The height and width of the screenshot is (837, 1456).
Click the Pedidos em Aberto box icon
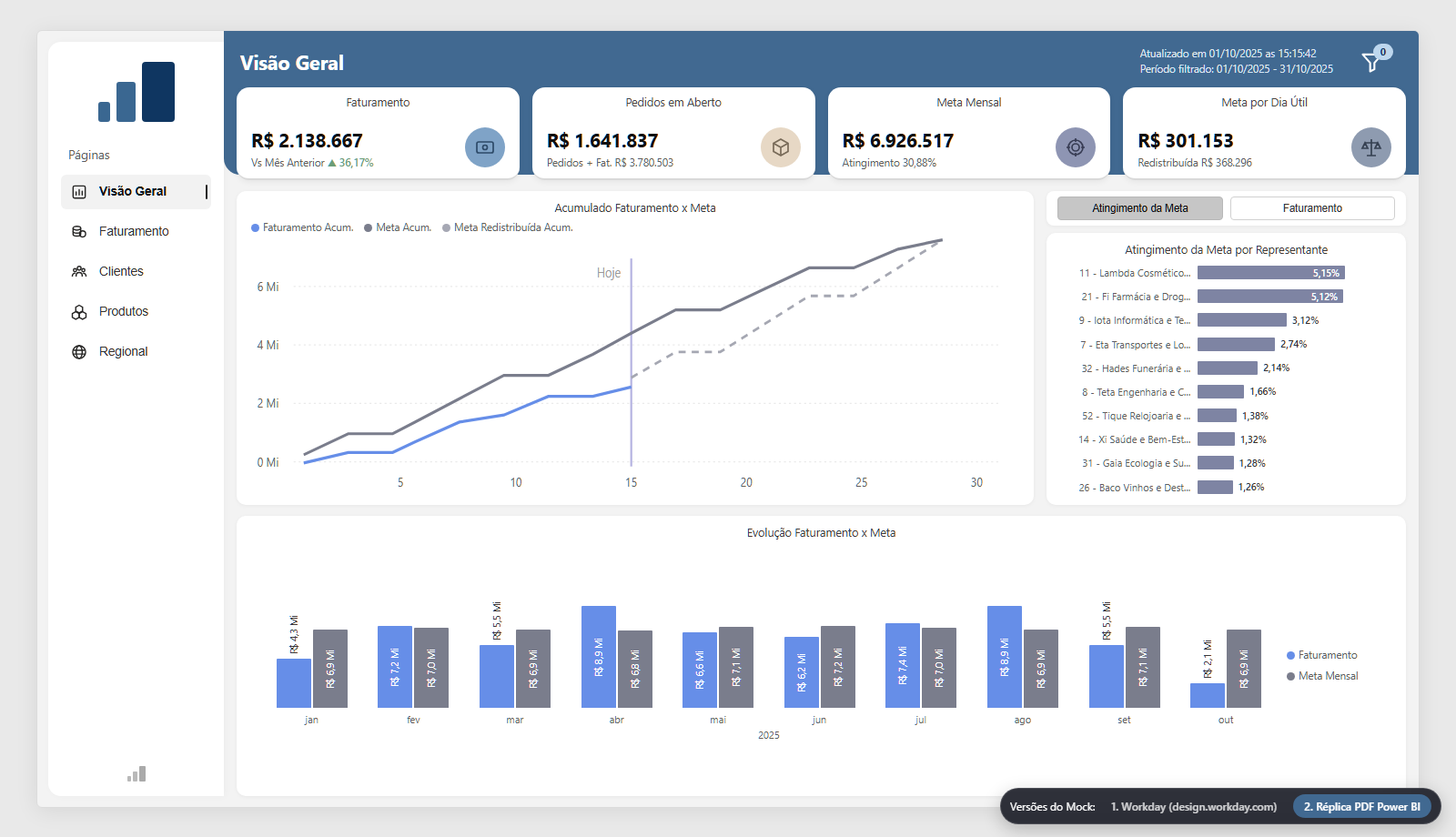(781, 147)
